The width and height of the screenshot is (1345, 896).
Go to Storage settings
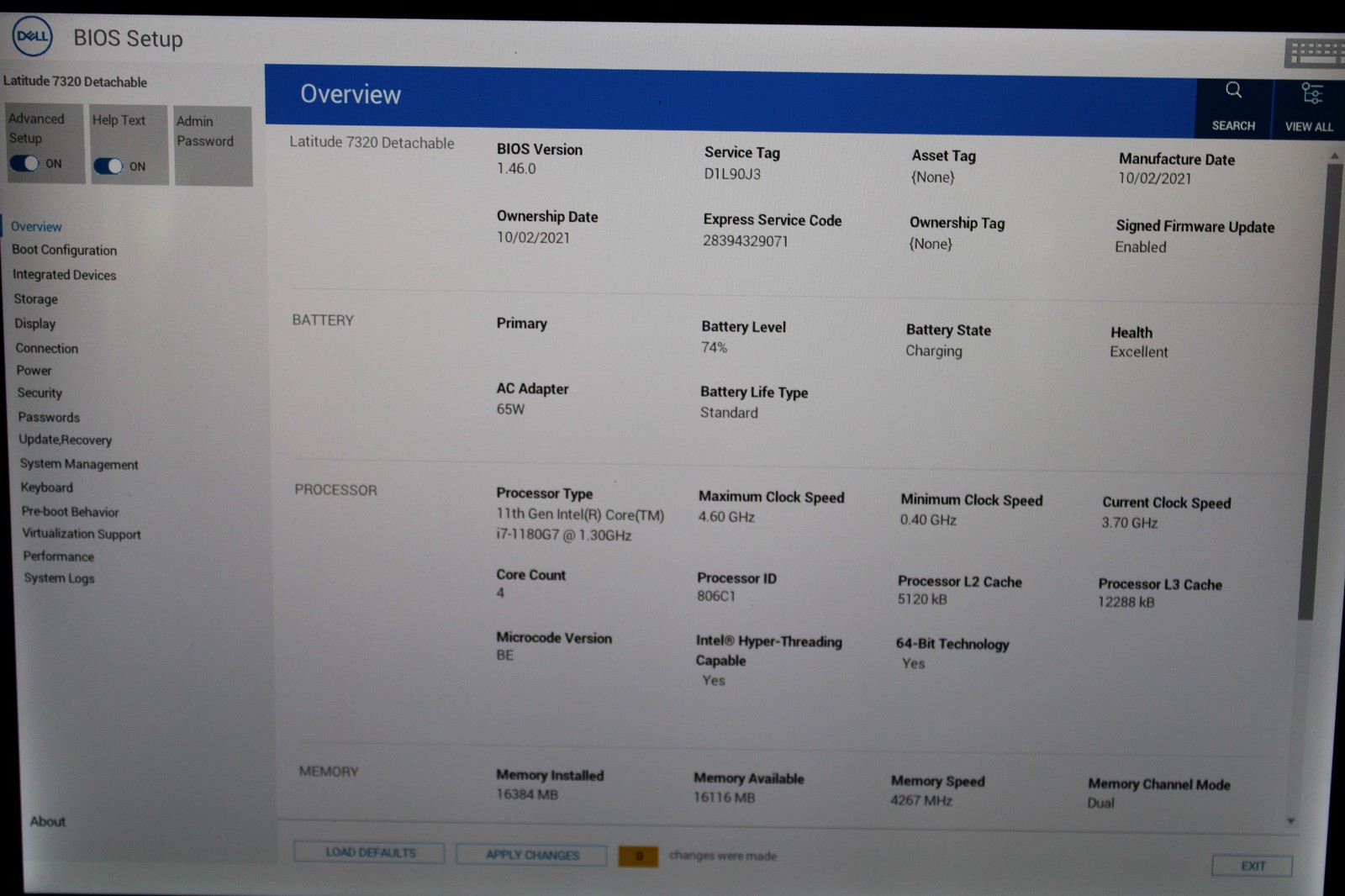(x=36, y=299)
